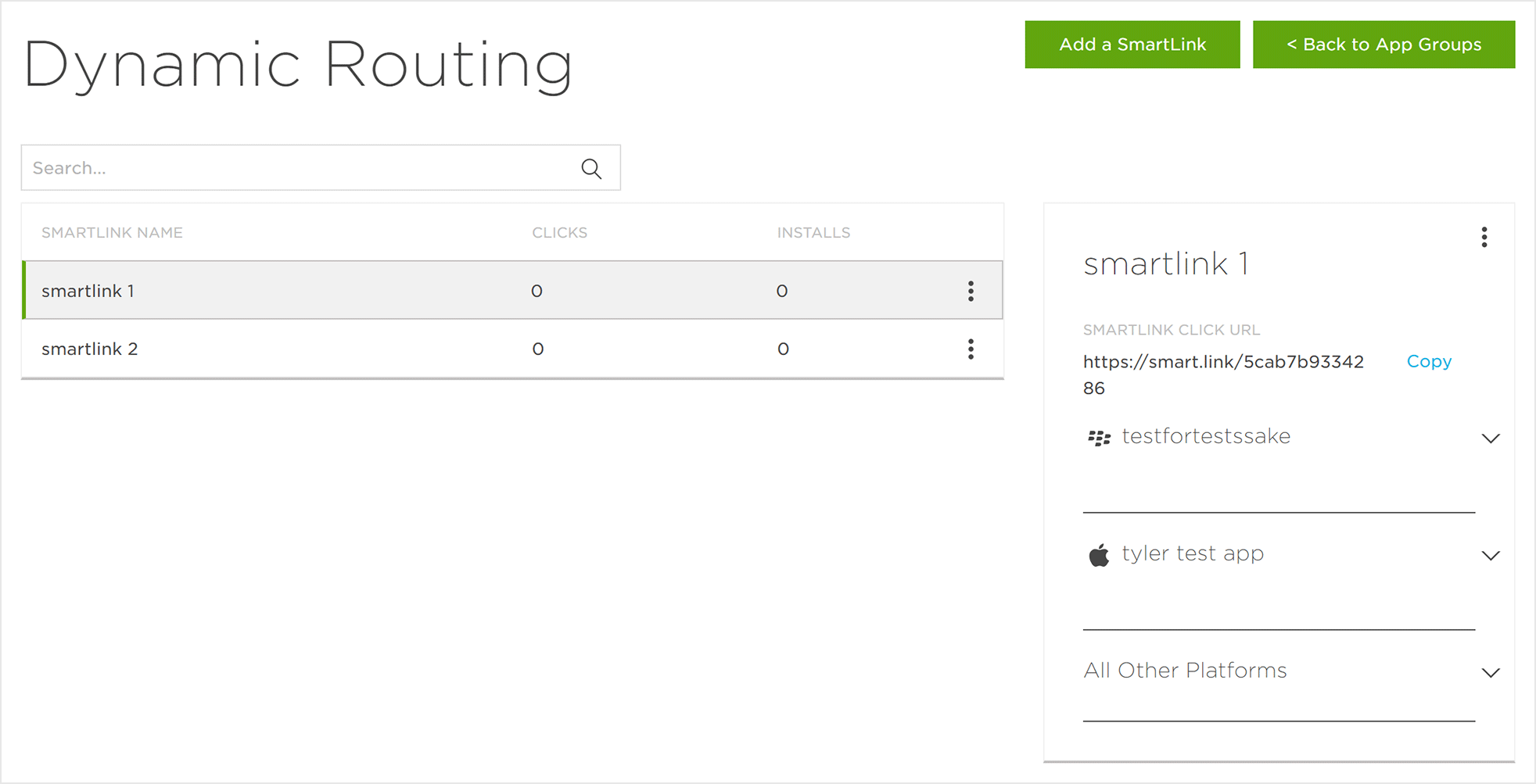
Task: Expand the All Other Platforms chevron
Action: coord(1490,673)
